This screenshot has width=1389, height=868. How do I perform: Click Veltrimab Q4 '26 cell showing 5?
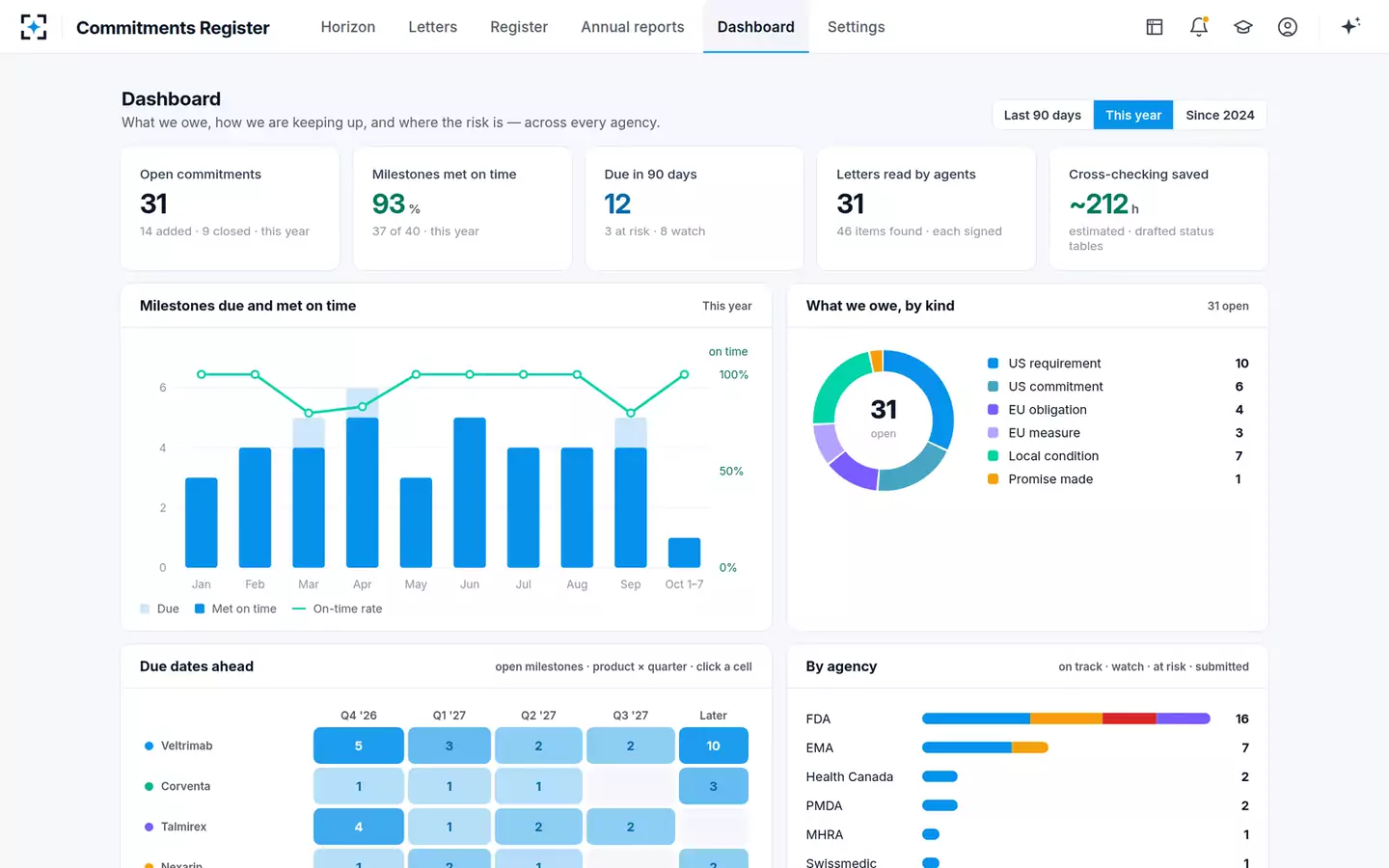tap(359, 746)
